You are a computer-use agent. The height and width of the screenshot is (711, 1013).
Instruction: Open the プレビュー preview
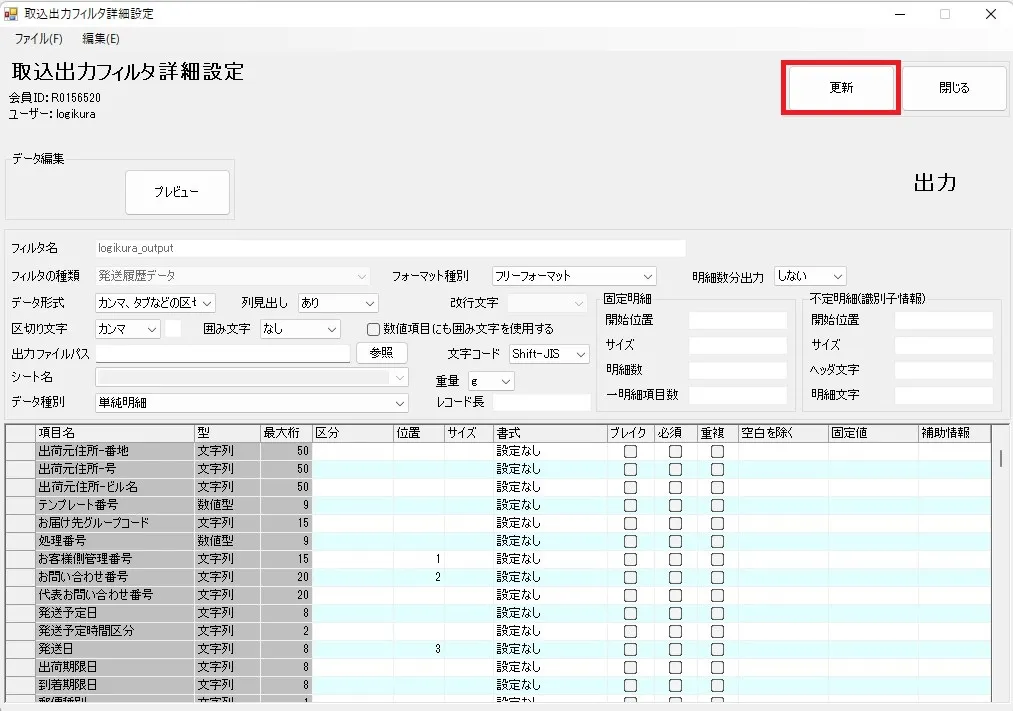click(177, 192)
